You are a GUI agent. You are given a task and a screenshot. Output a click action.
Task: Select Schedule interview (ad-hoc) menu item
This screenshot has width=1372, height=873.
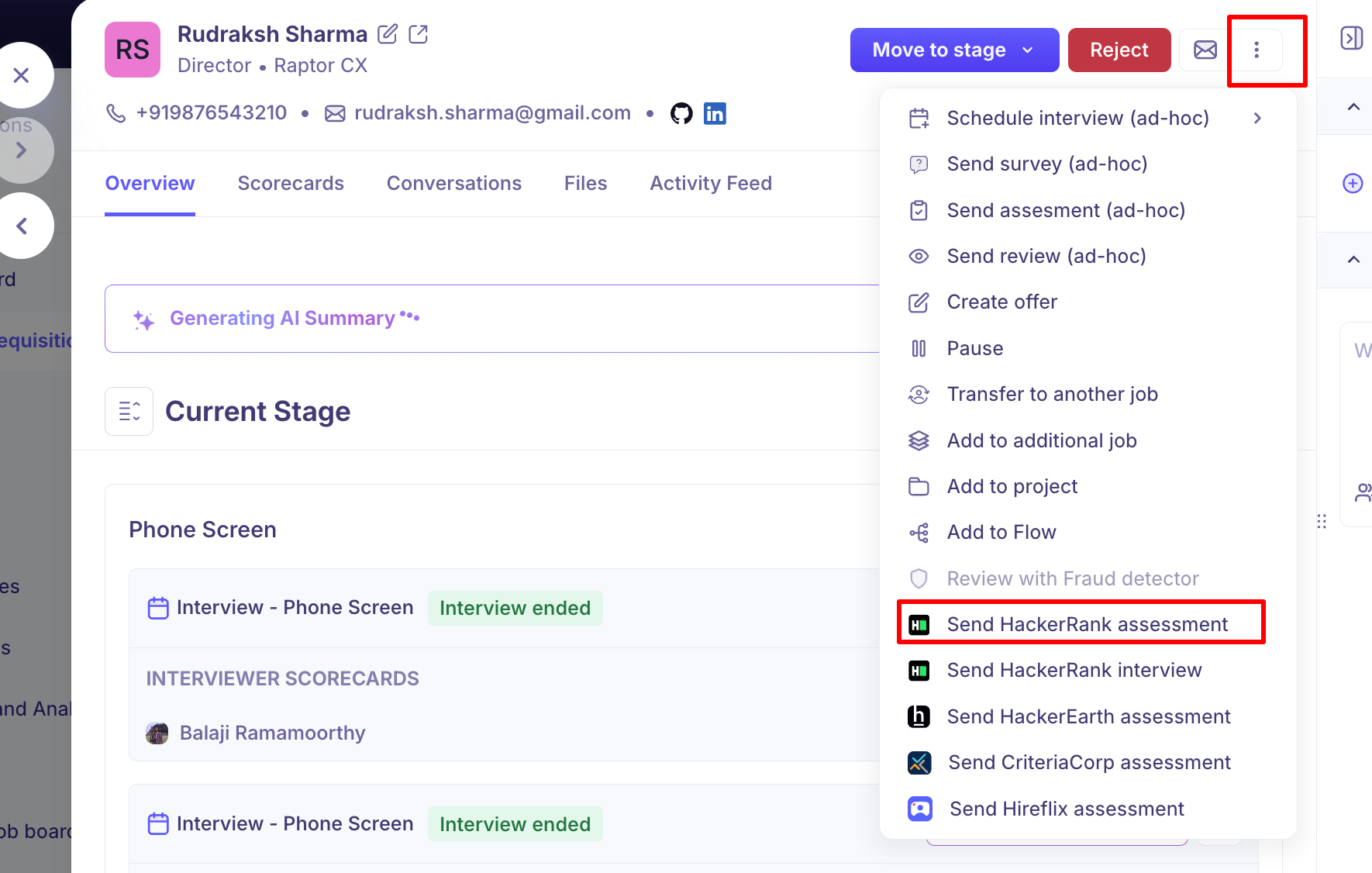tap(1088, 118)
